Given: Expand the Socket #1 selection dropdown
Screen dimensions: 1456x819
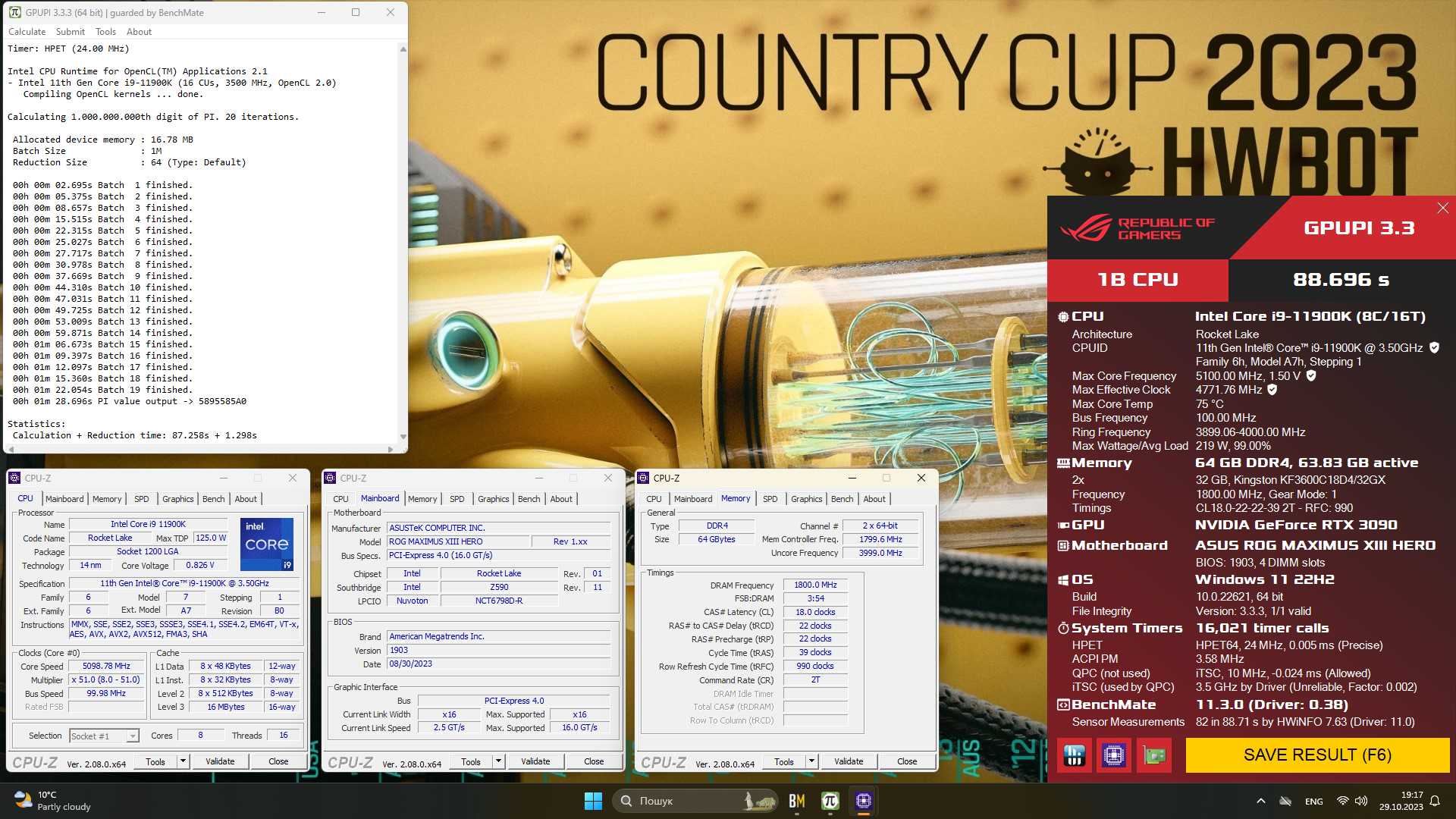Looking at the screenshot, I should point(133,736).
